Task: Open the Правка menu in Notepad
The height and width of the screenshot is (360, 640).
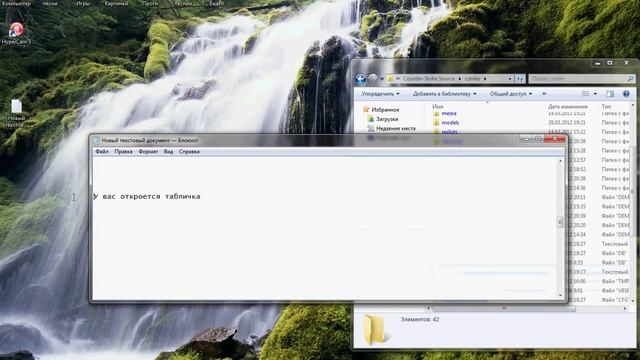Action: click(123, 151)
